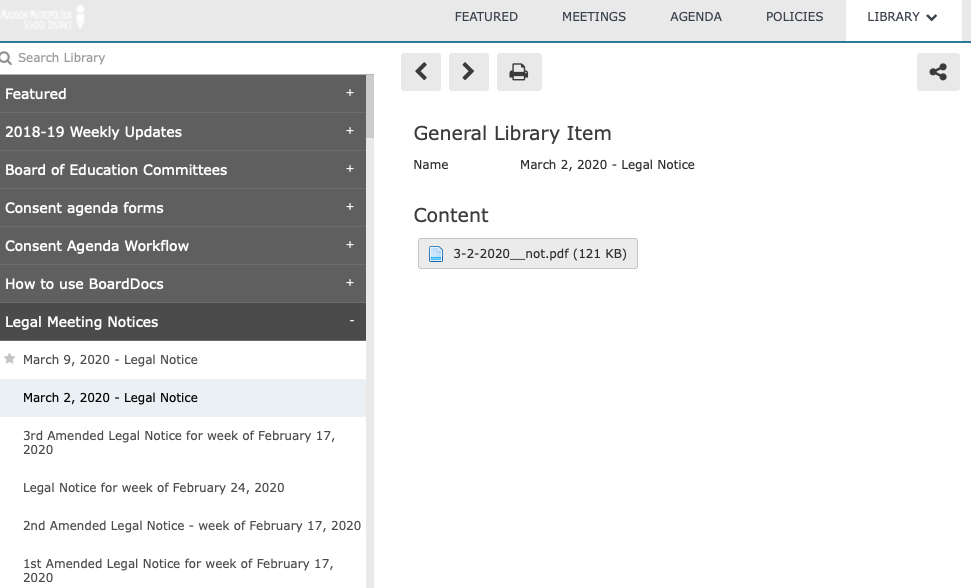Click the school district logo
971x588 pixels.
(x=42, y=17)
